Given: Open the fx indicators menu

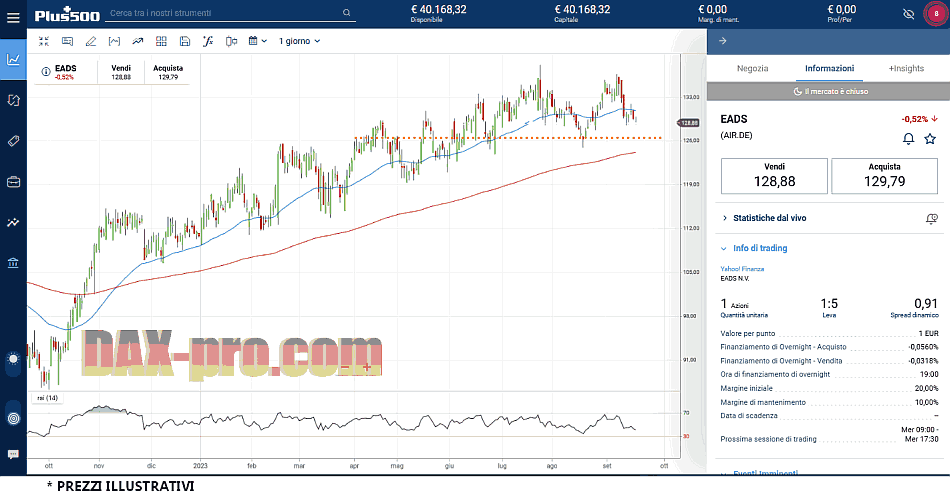Looking at the screenshot, I should 208,41.
